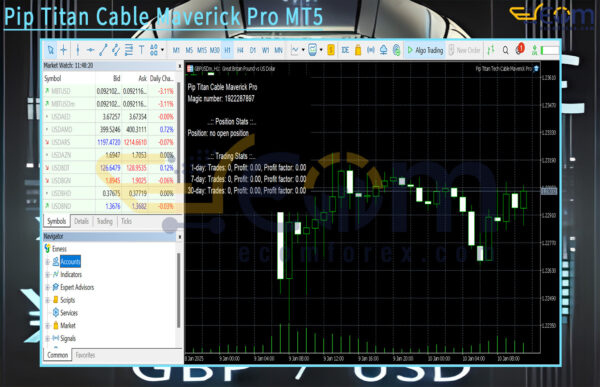Switch to Trading tab in Market Watch
600x387 pixels.
tap(104, 221)
